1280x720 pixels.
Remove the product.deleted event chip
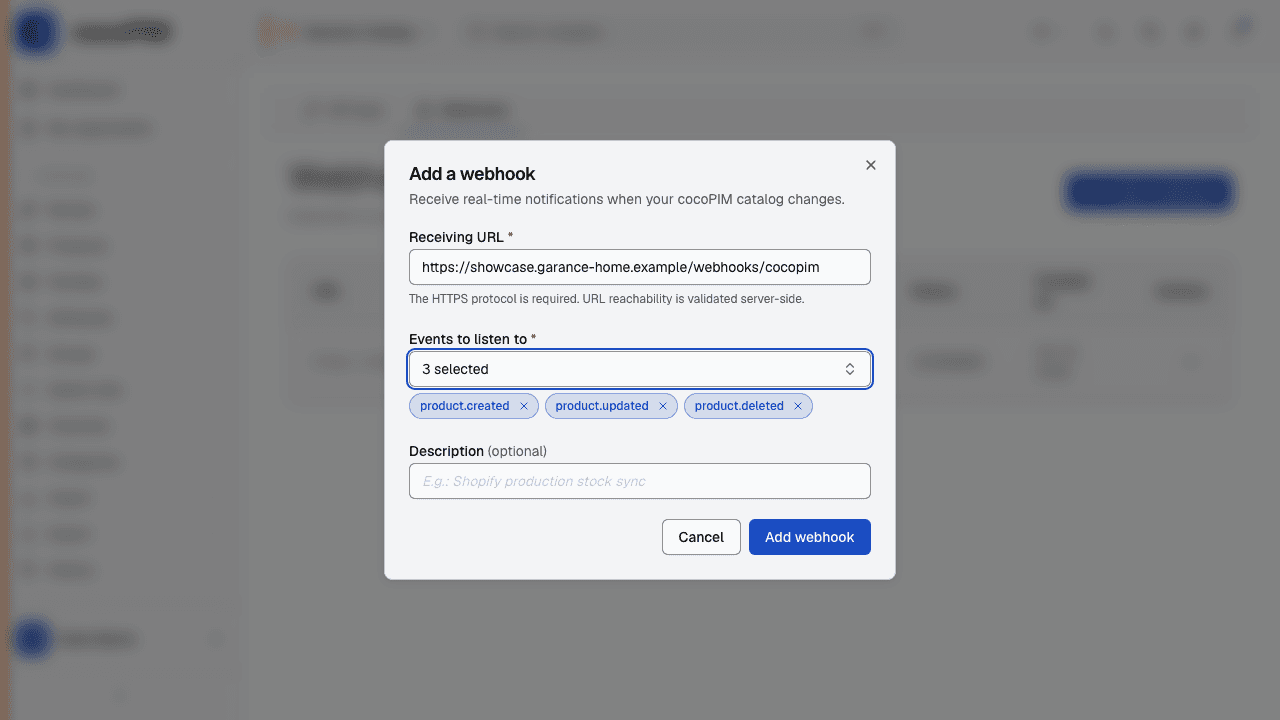(798, 406)
